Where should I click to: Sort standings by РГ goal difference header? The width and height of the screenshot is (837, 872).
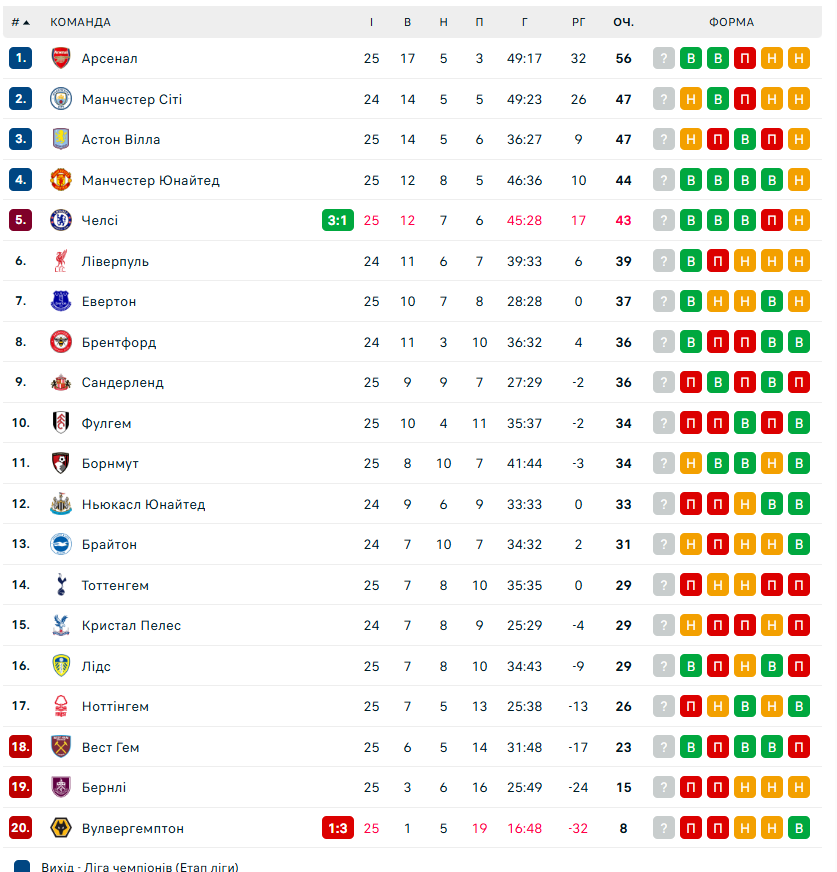tap(578, 22)
